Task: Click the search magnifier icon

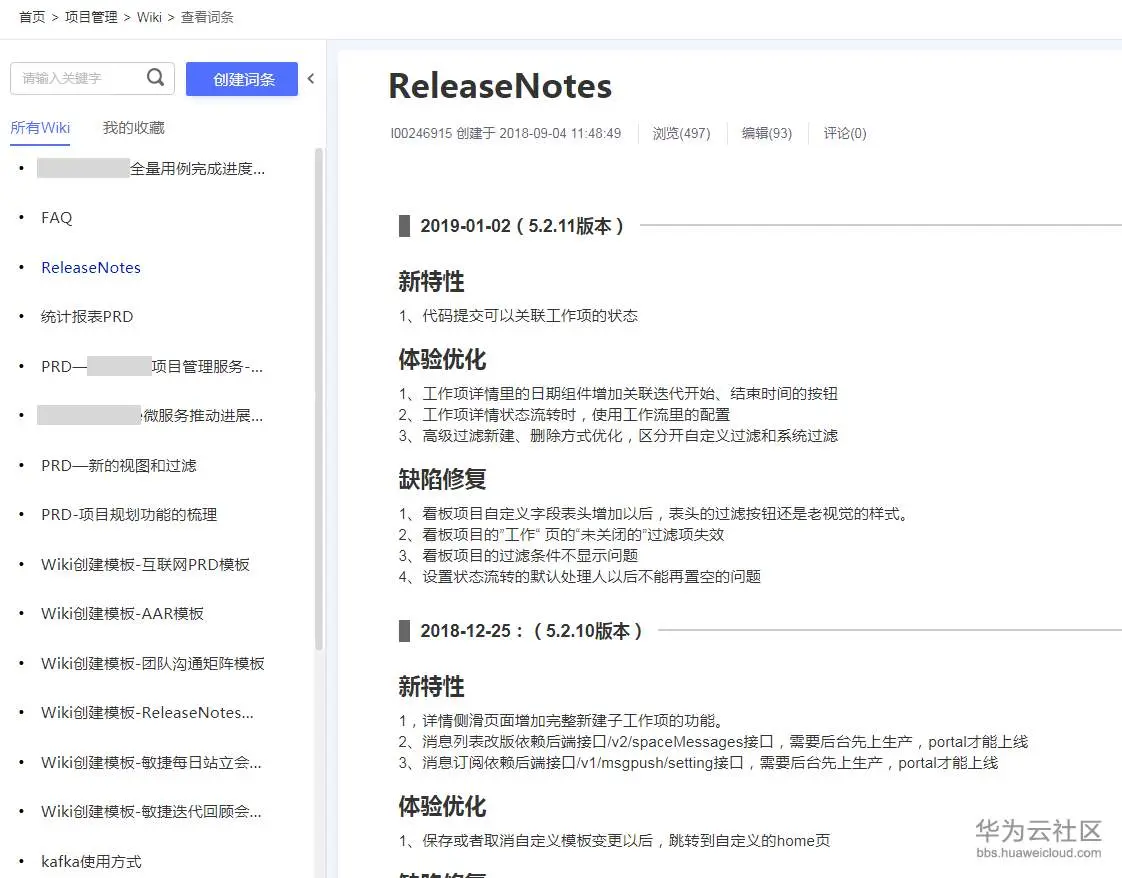Action: click(155, 77)
